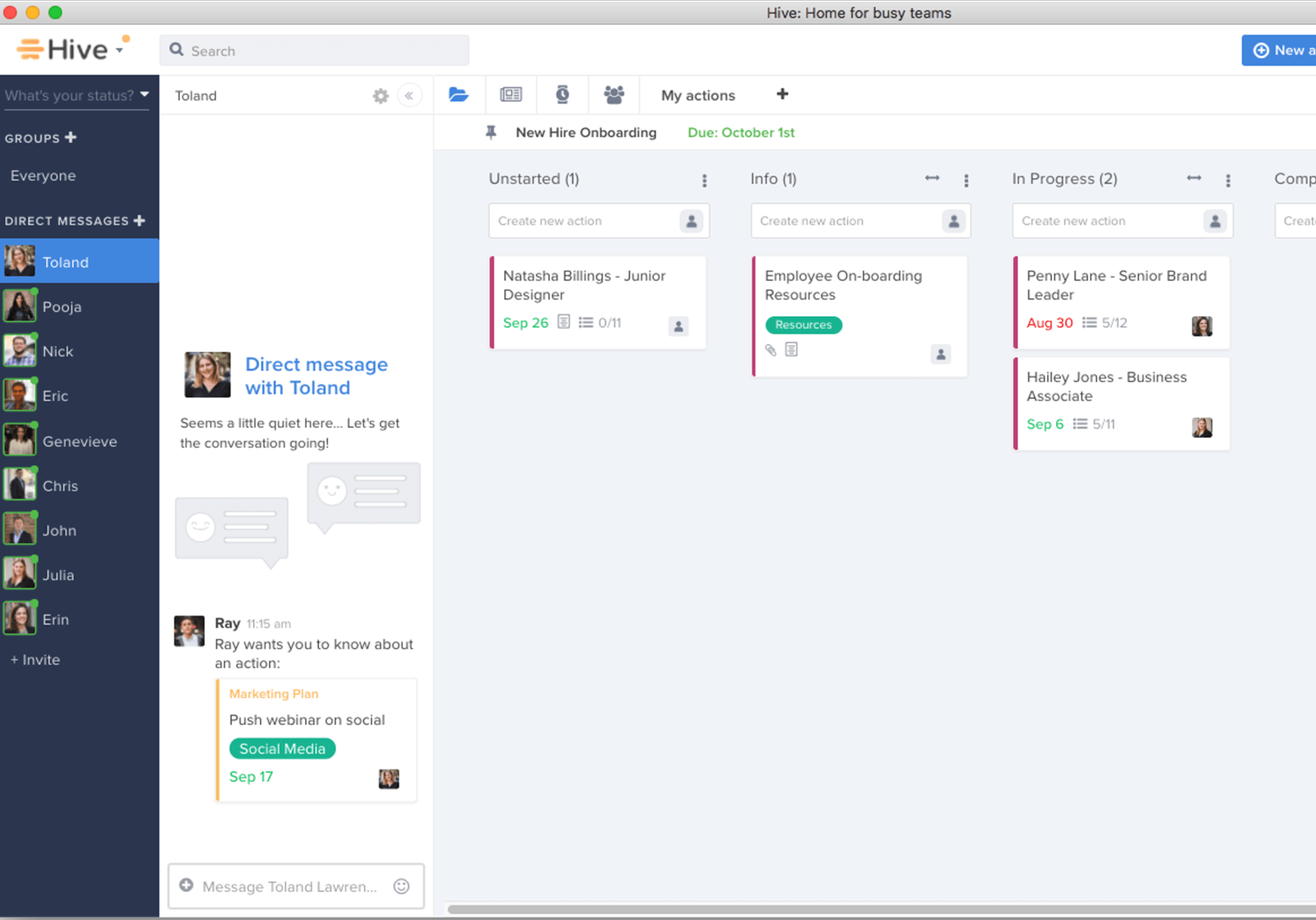Click 5/11 subtasks on Hailey Jones card
The height and width of the screenshot is (920, 1316).
tap(1094, 424)
